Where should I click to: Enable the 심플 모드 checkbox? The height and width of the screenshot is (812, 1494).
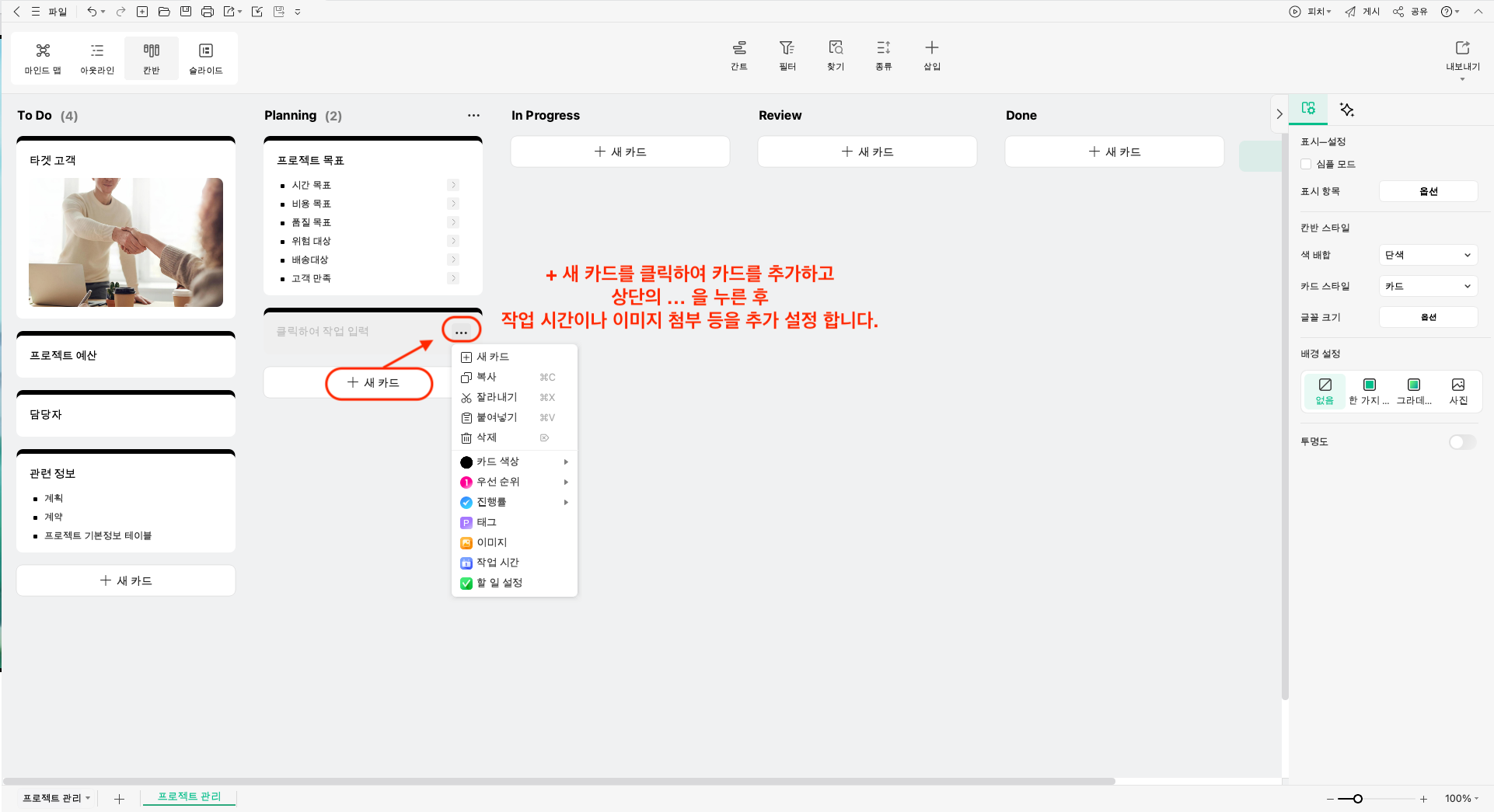pyautogui.click(x=1306, y=164)
